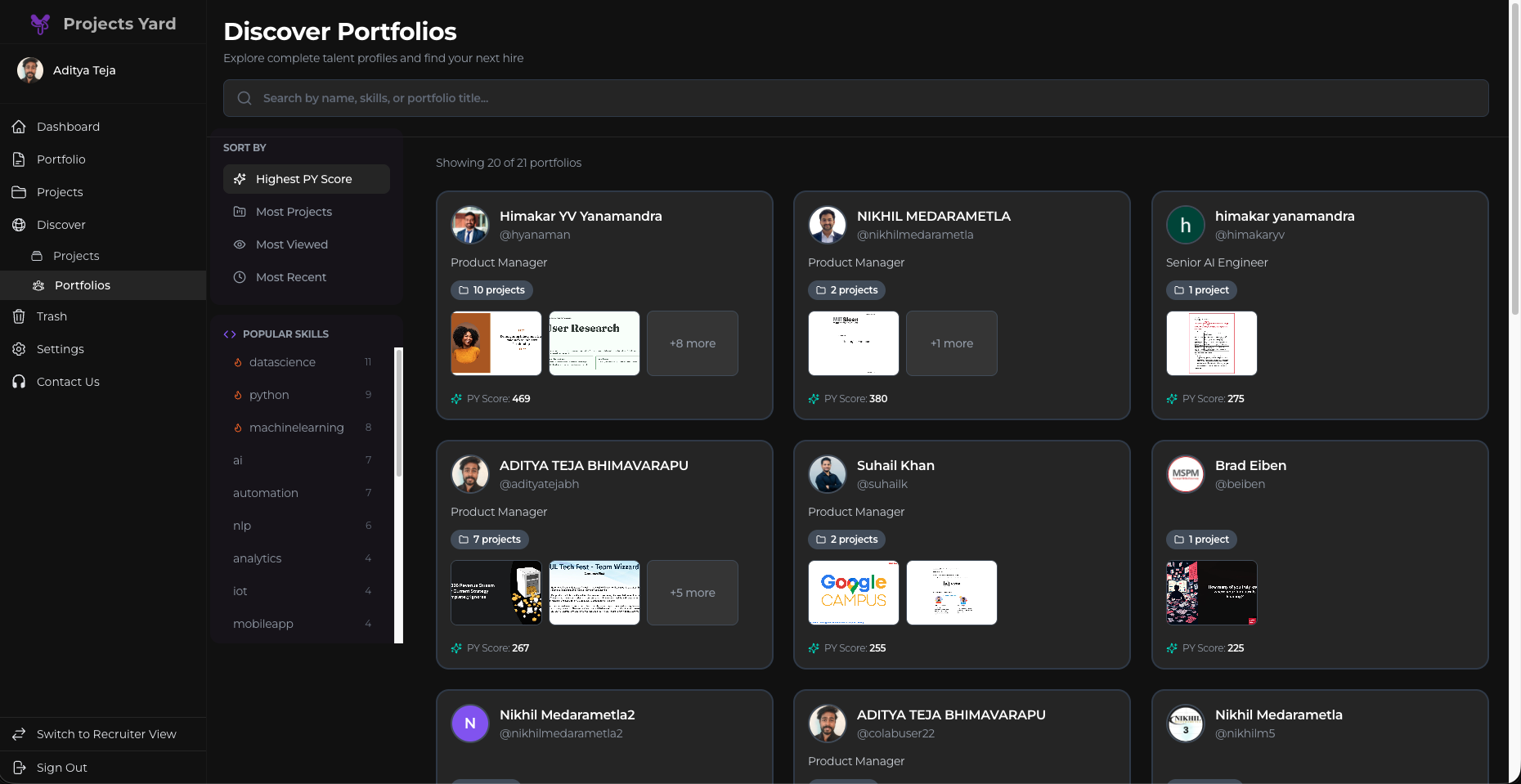Click the flame icon beside python

[238, 395]
